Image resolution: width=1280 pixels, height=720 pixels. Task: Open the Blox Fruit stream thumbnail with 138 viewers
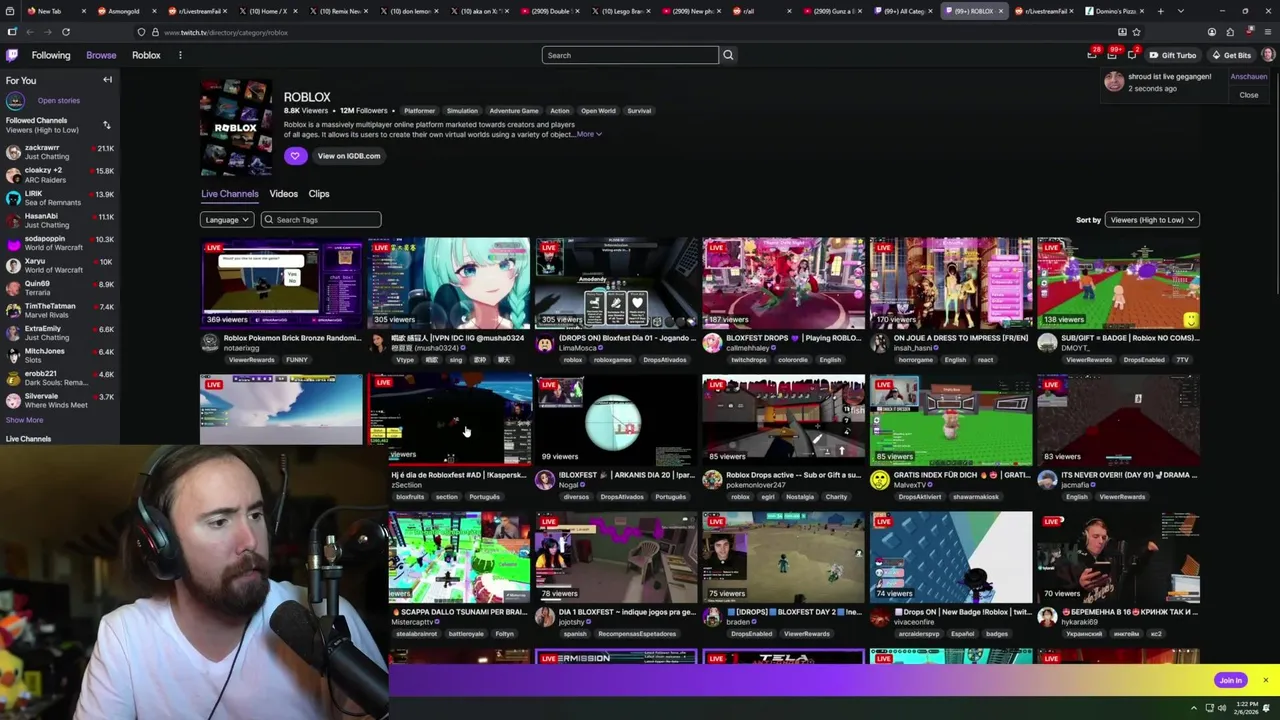1118,282
